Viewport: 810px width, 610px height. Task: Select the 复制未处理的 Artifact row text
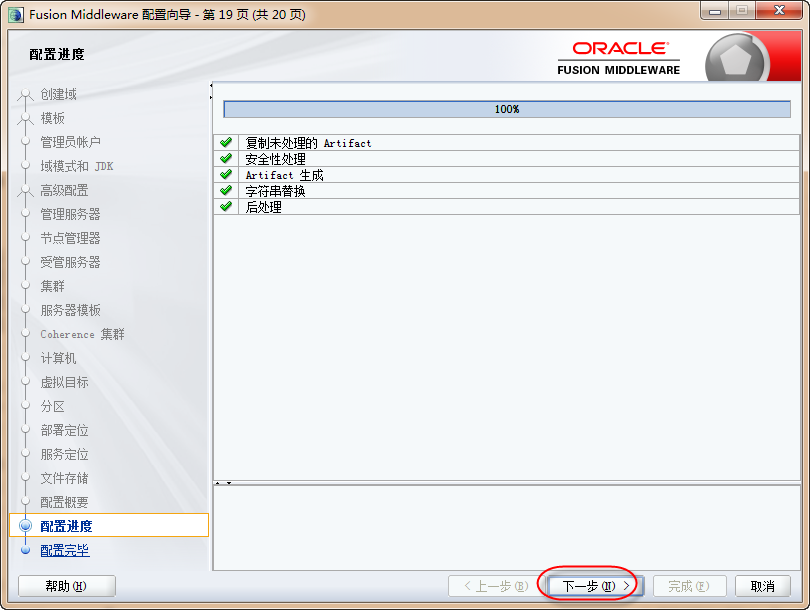pos(308,143)
